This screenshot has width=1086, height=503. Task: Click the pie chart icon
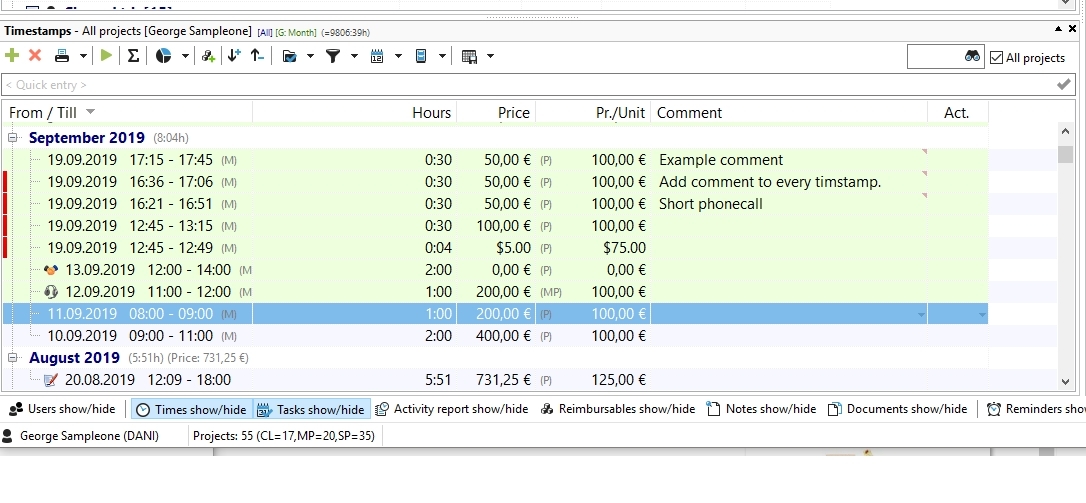[x=163, y=56]
